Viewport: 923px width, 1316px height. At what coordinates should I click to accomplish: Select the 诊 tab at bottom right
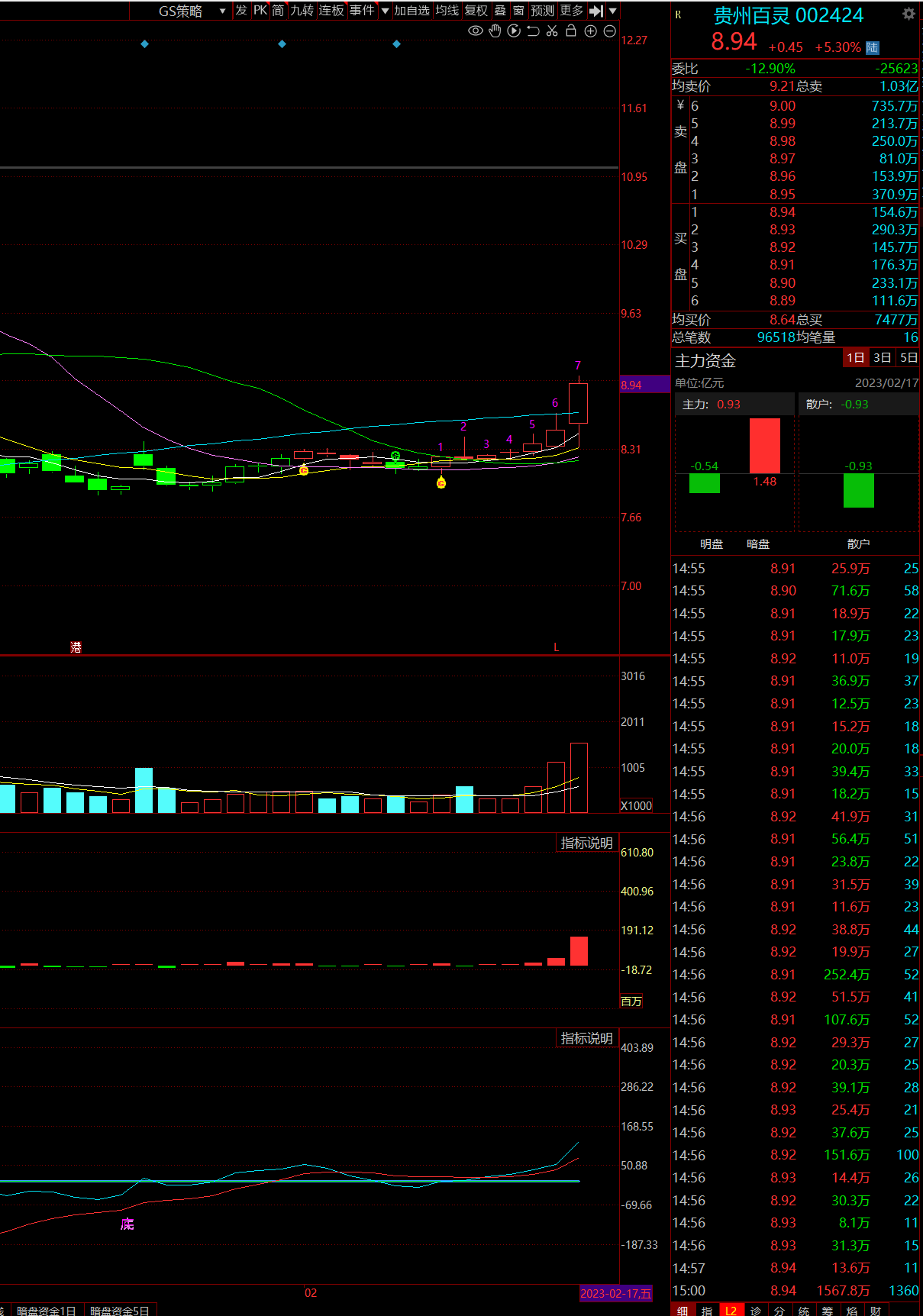pyautogui.click(x=755, y=1310)
